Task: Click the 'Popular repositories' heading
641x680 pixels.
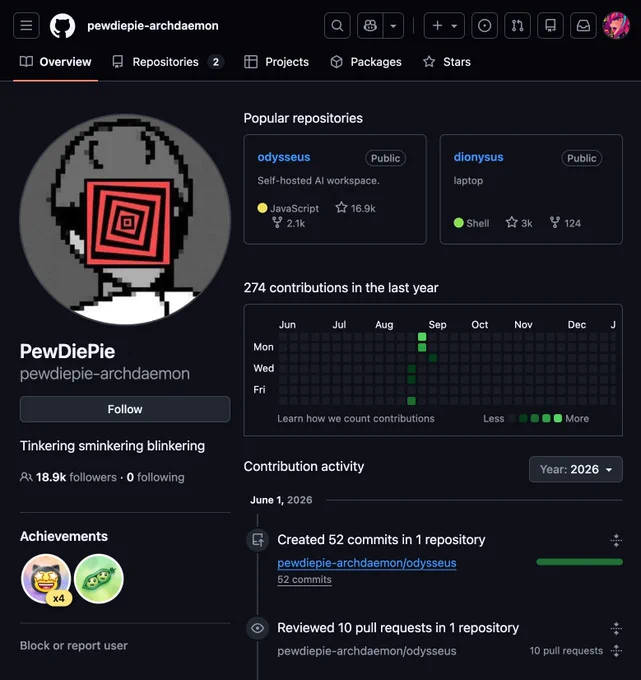Action: 303,118
